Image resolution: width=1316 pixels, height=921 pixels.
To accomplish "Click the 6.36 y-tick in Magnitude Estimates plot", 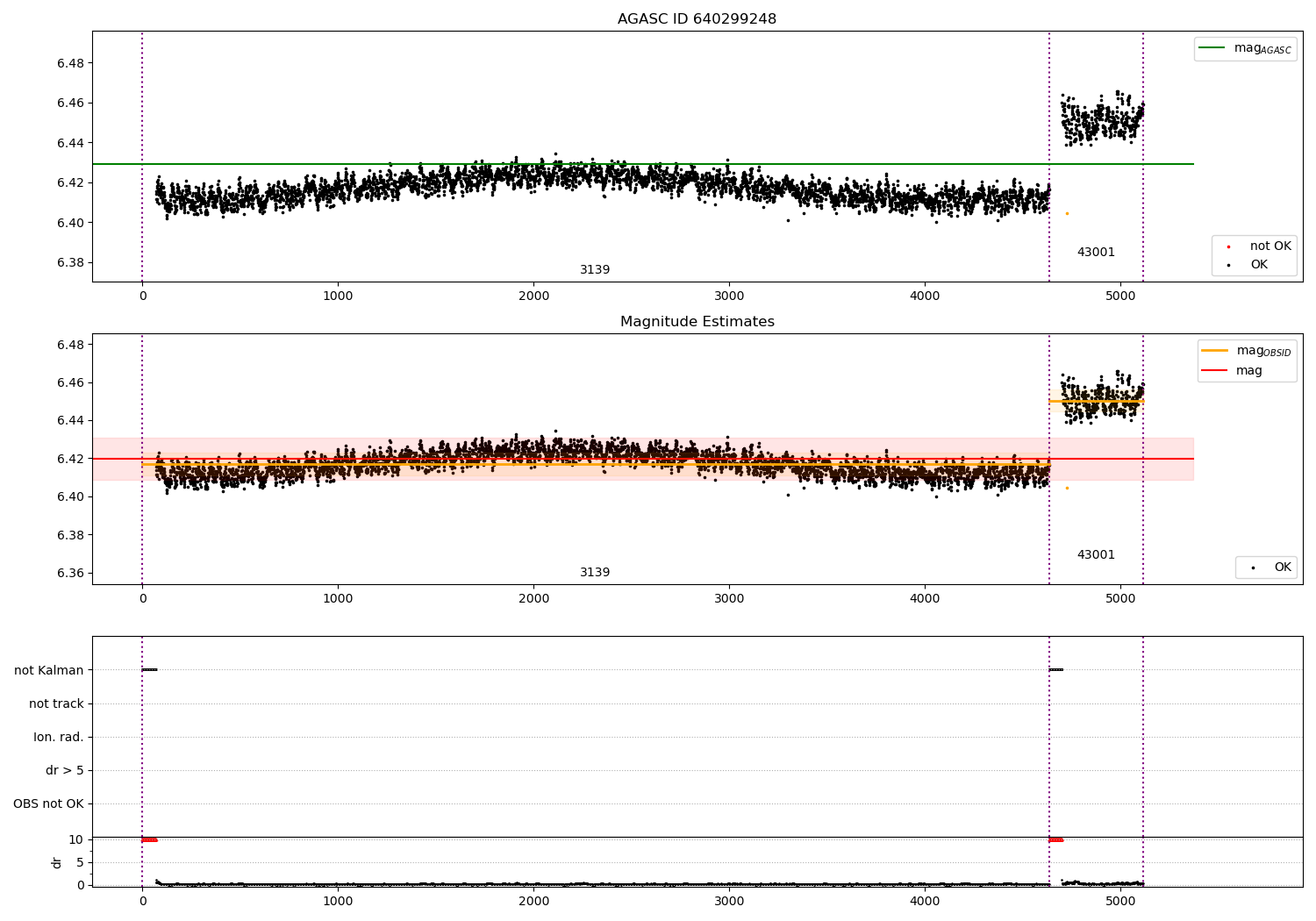I will coord(71,573).
